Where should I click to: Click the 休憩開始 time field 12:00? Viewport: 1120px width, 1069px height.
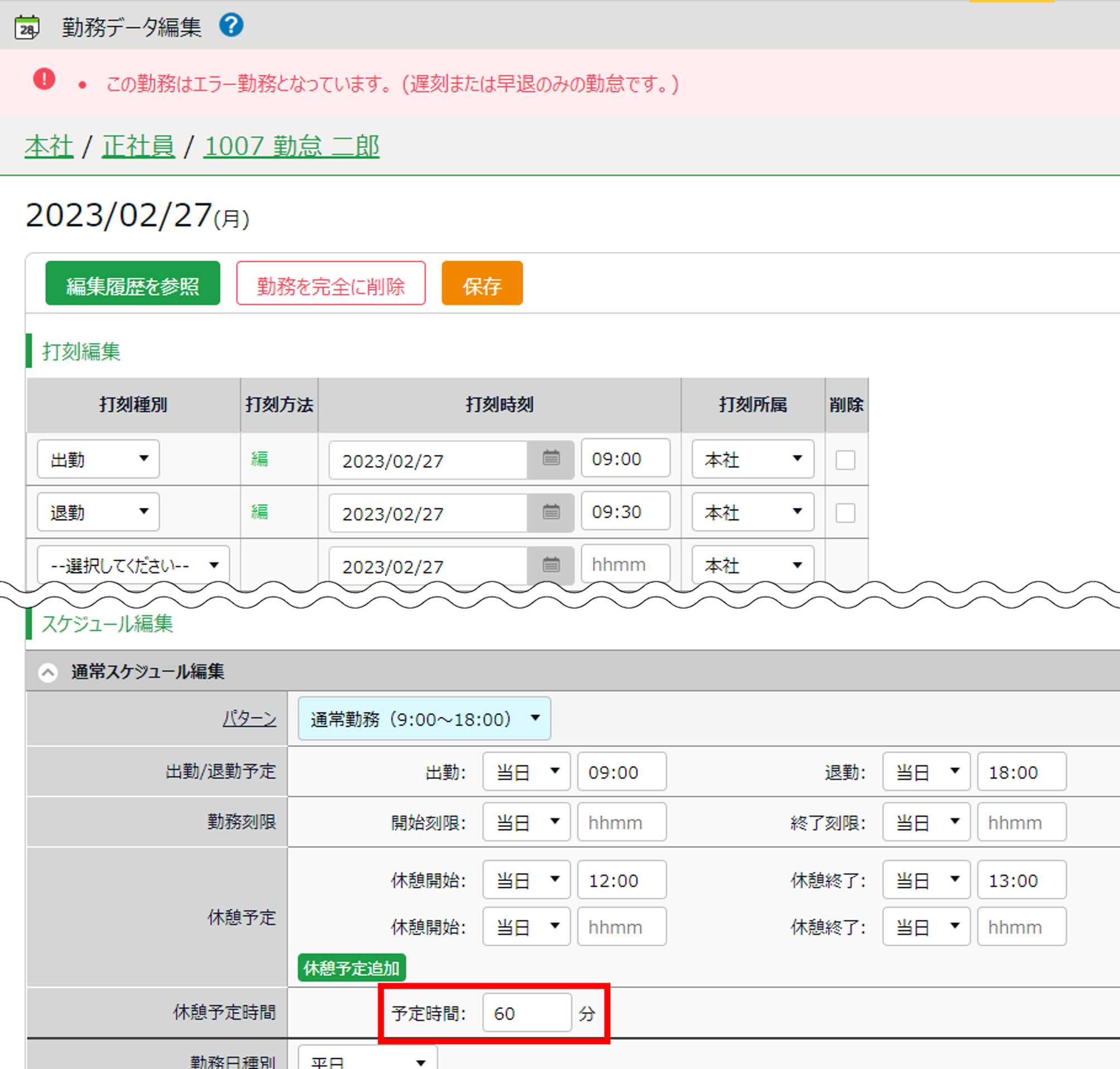(x=621, y=880)
